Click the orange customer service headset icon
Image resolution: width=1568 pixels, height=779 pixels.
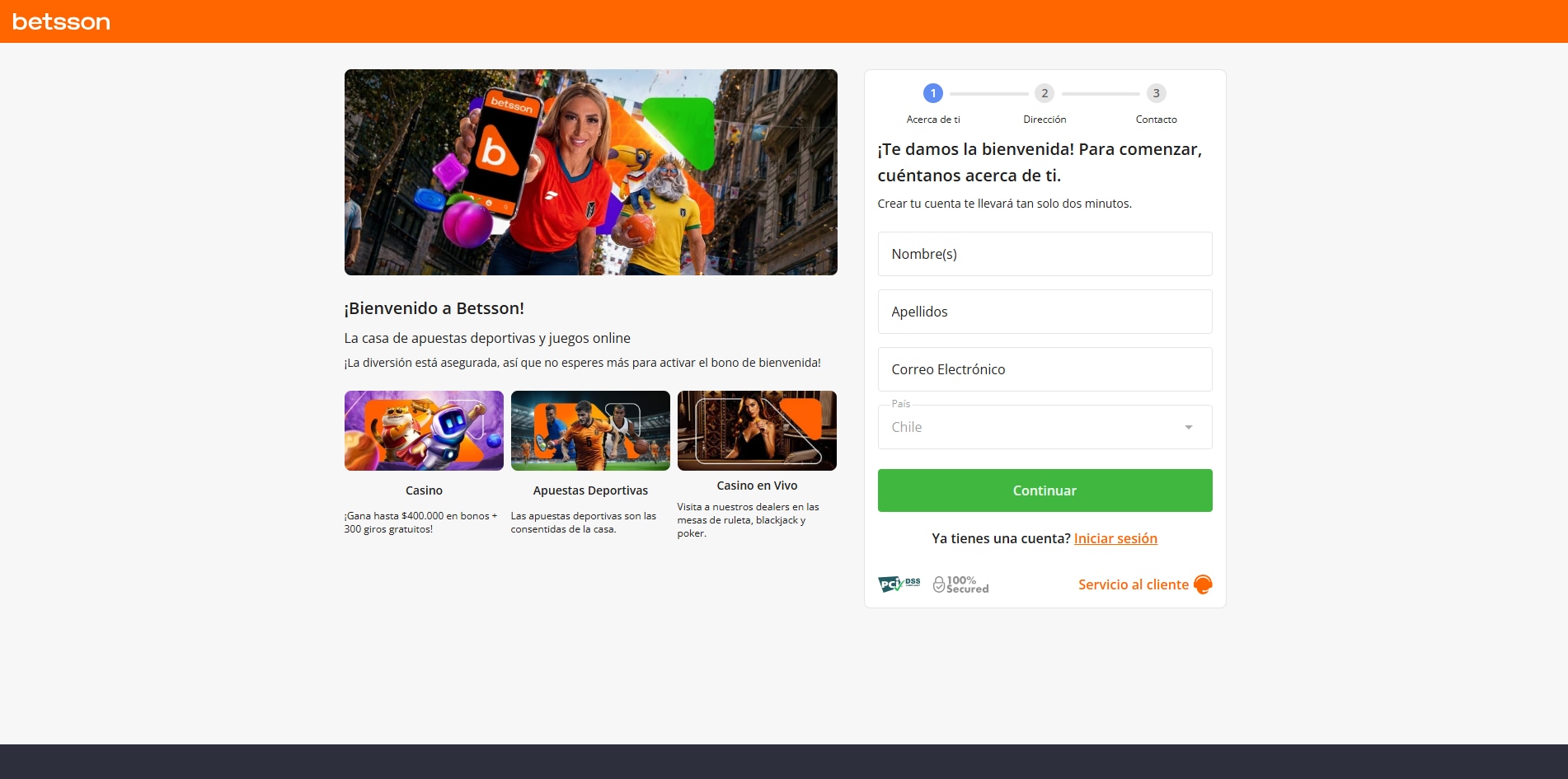click(x=1203, y=584)
